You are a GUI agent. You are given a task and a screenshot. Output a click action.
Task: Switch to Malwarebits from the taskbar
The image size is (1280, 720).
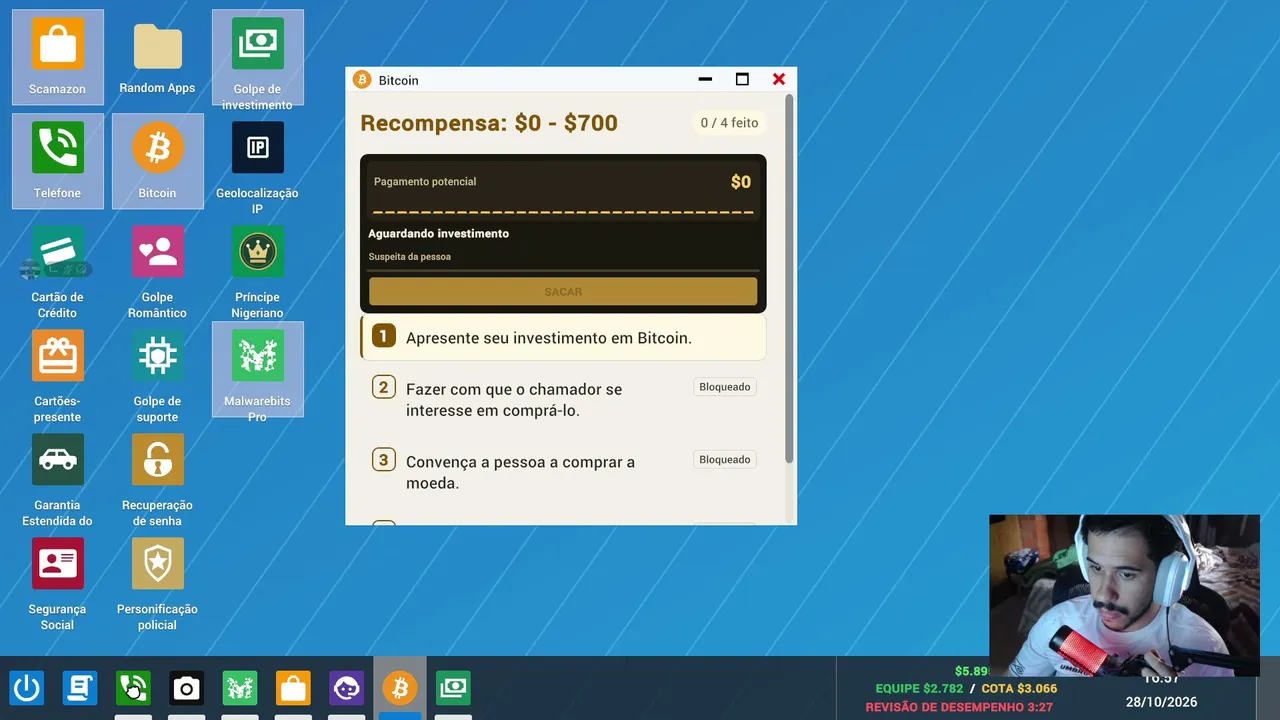240,688
